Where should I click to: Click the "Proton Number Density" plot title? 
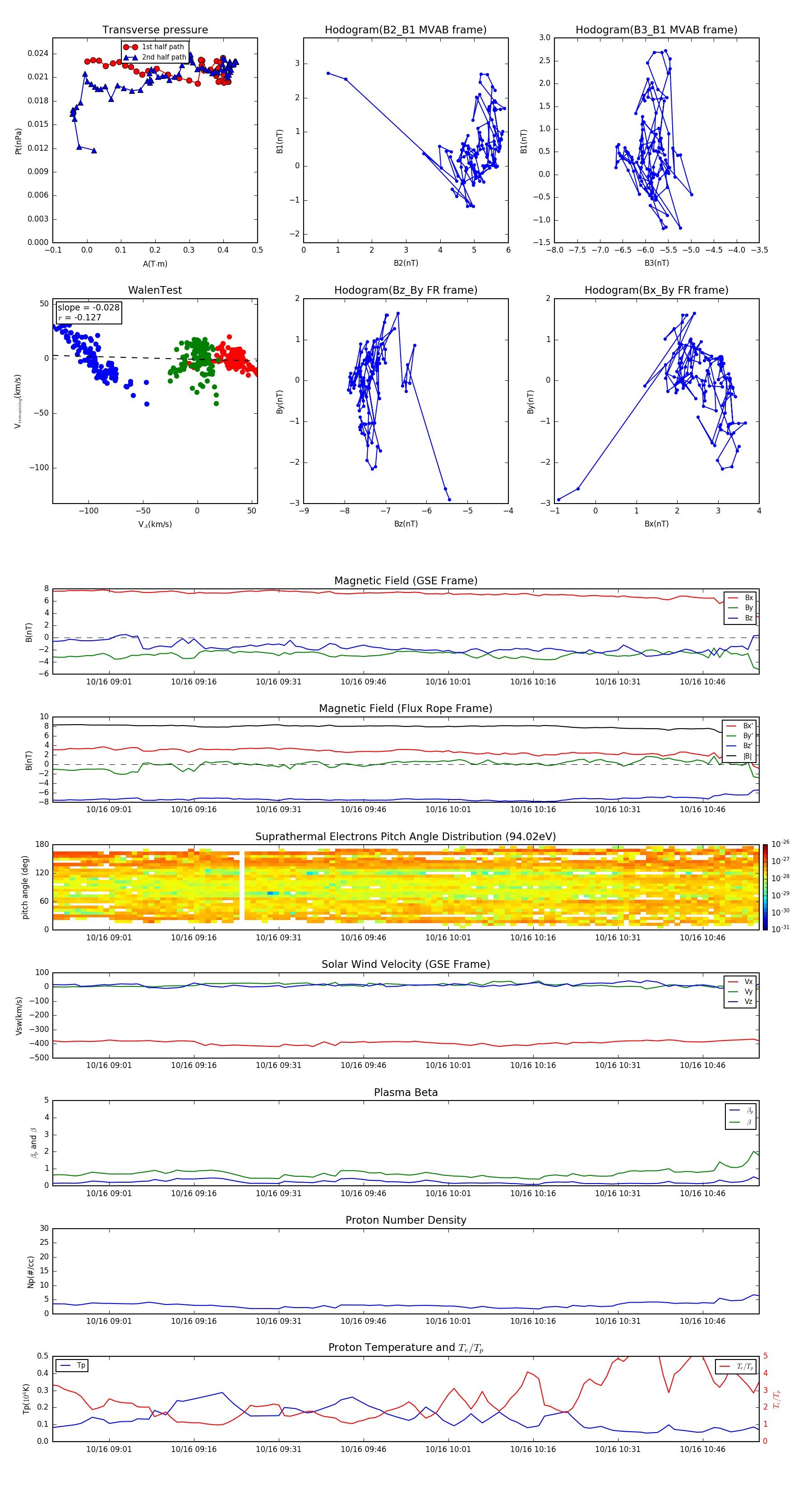tap(406, 1220)
